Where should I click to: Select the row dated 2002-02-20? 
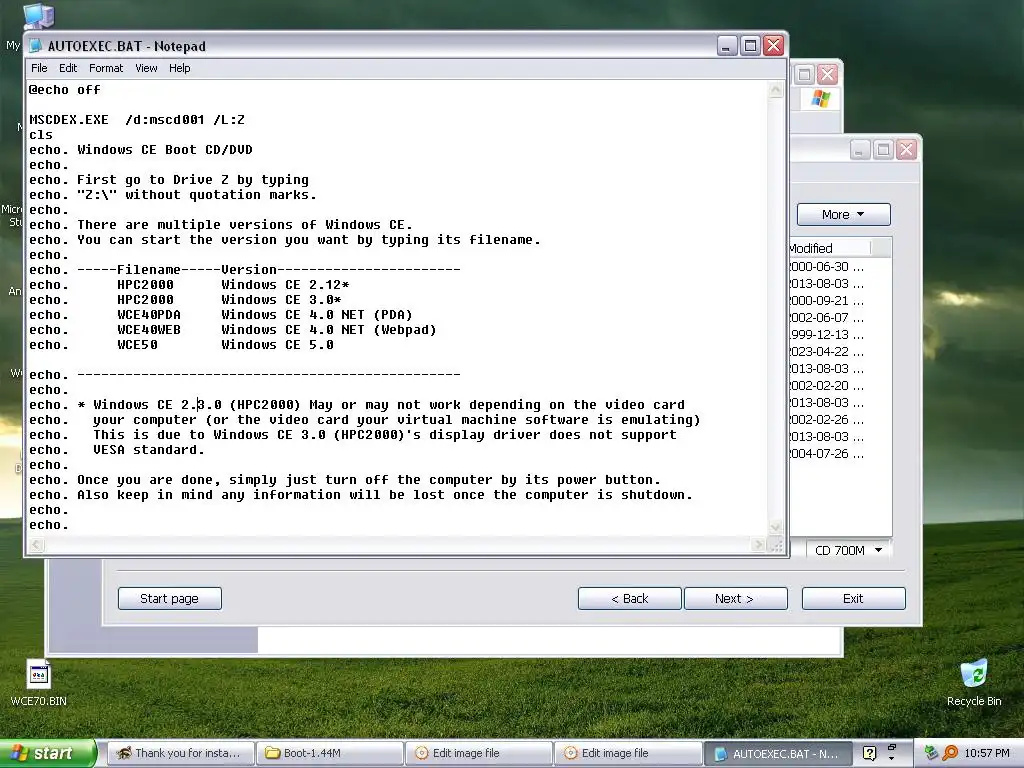tap(826, 385)
